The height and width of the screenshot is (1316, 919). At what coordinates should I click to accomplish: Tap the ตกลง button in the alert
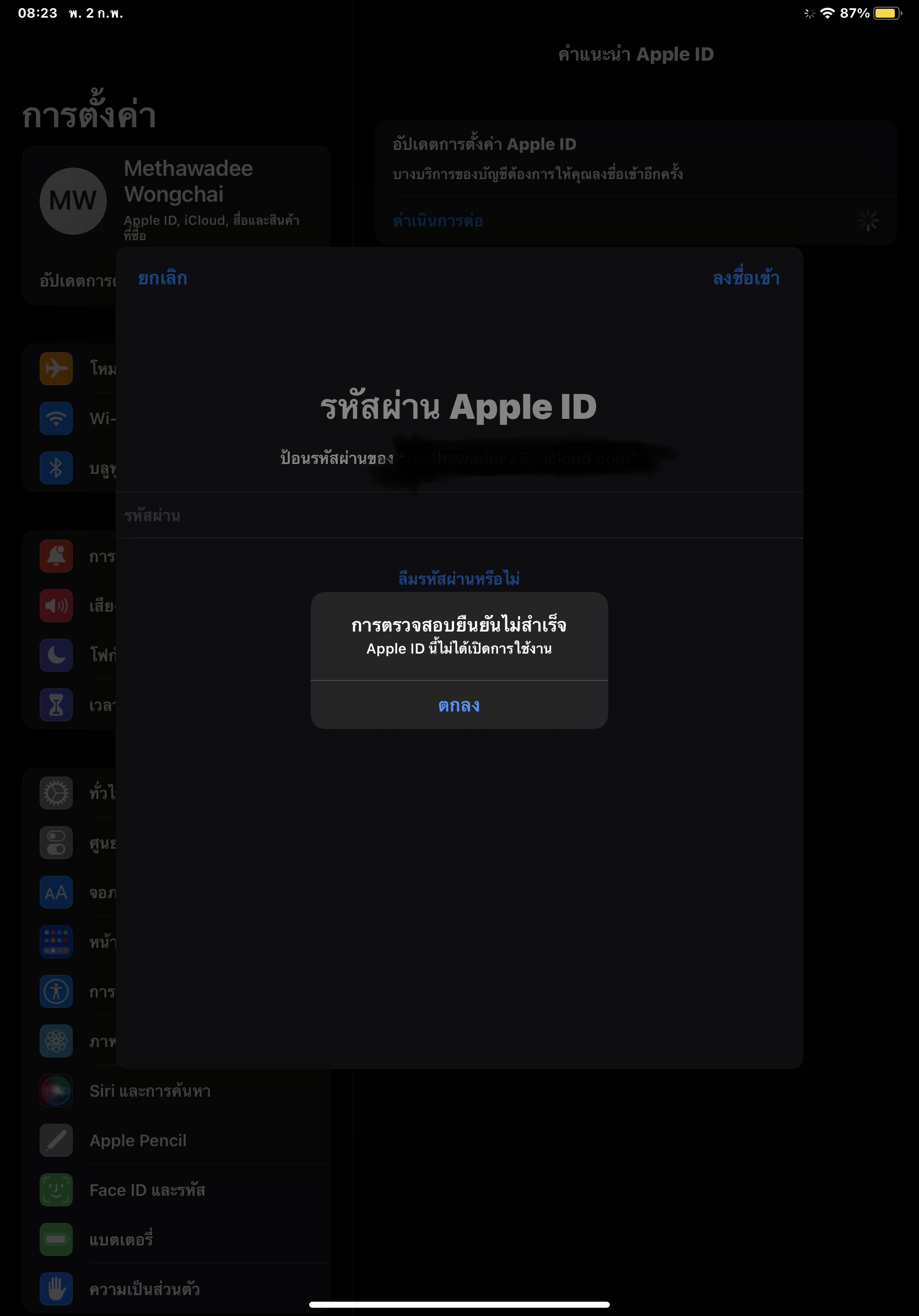click(x=459, y=704)
